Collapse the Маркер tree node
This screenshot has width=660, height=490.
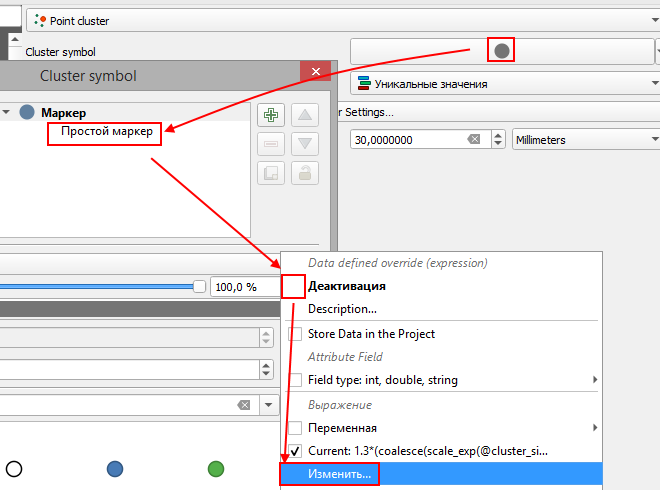pos(6,113)
